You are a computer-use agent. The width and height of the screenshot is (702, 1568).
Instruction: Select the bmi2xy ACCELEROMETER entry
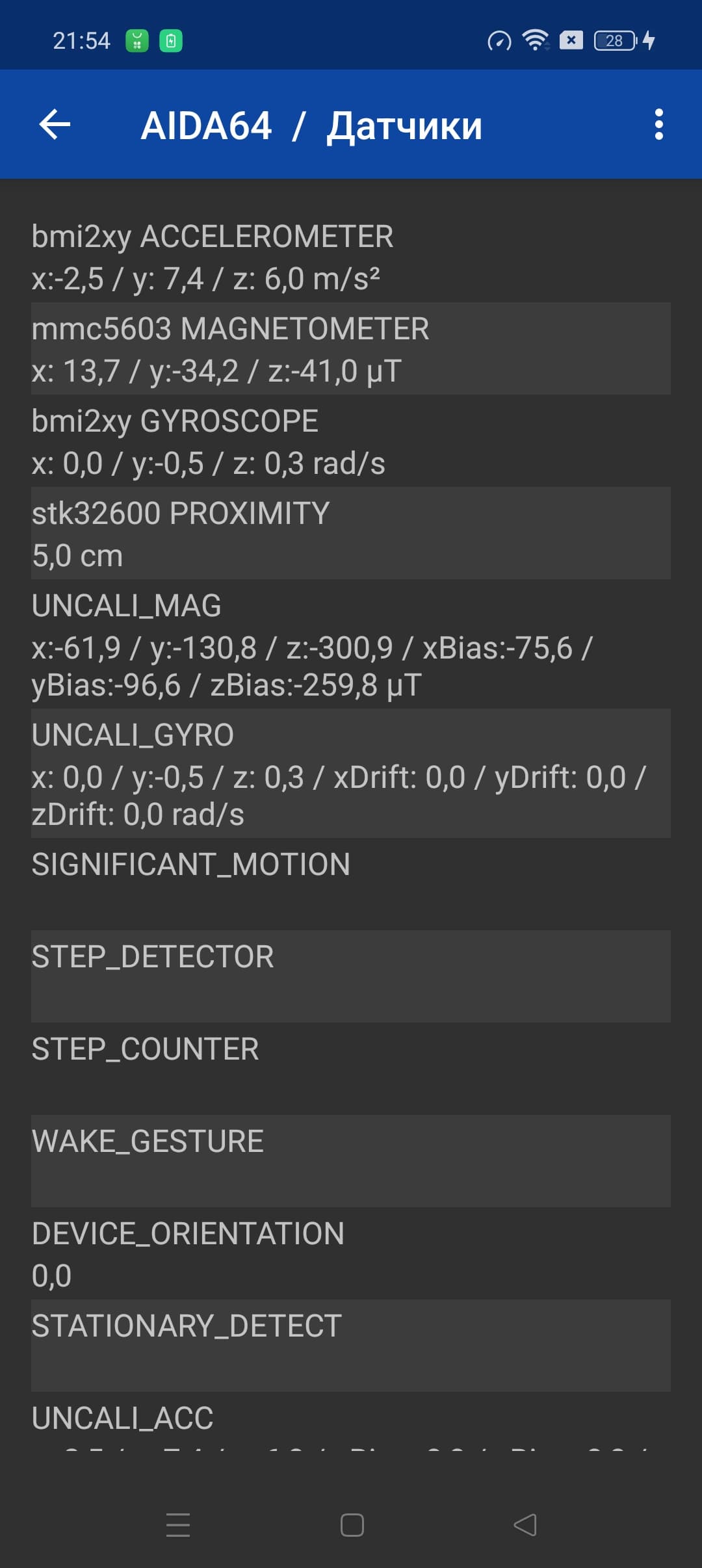tap(351, 257)
